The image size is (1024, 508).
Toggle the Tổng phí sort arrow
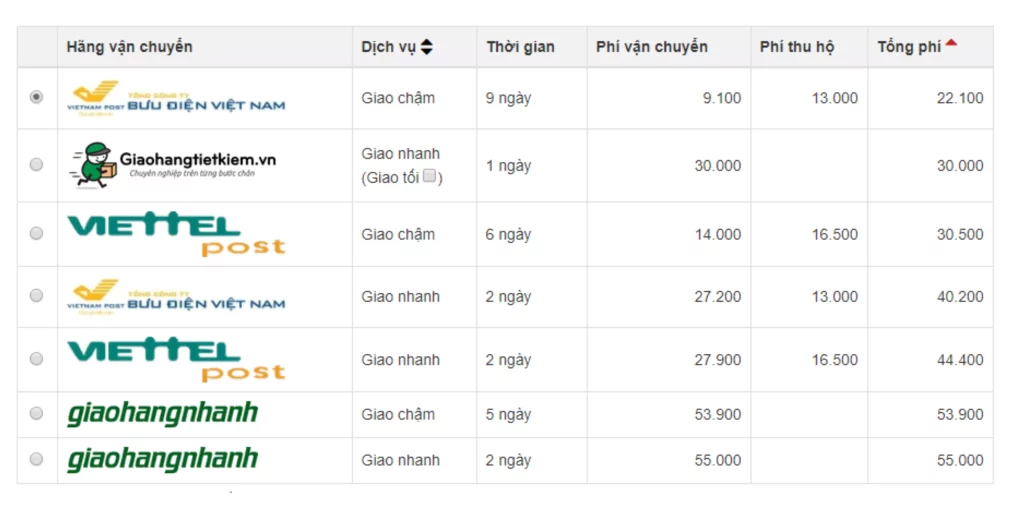pos(952,43)
